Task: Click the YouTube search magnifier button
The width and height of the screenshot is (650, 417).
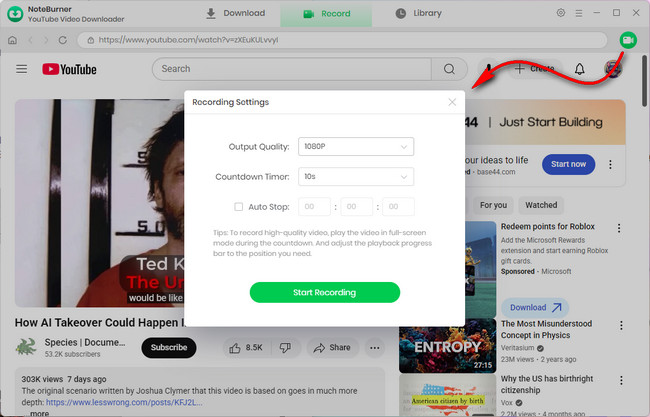Action: coord(449,69)
